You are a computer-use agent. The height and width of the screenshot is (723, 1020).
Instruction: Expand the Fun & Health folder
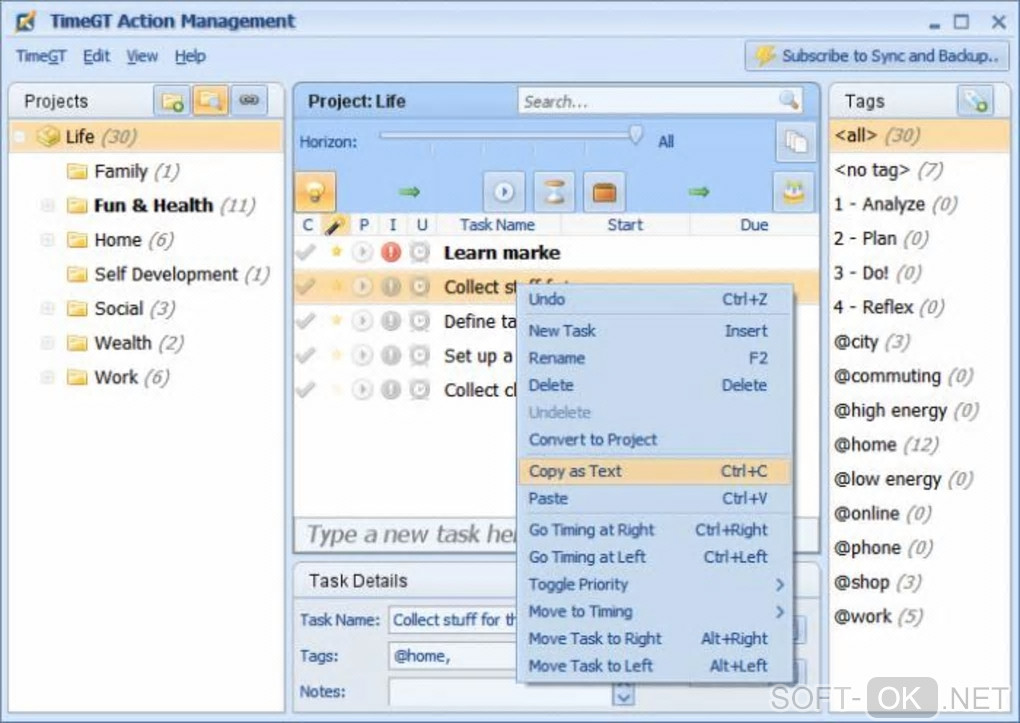(47, 206)
